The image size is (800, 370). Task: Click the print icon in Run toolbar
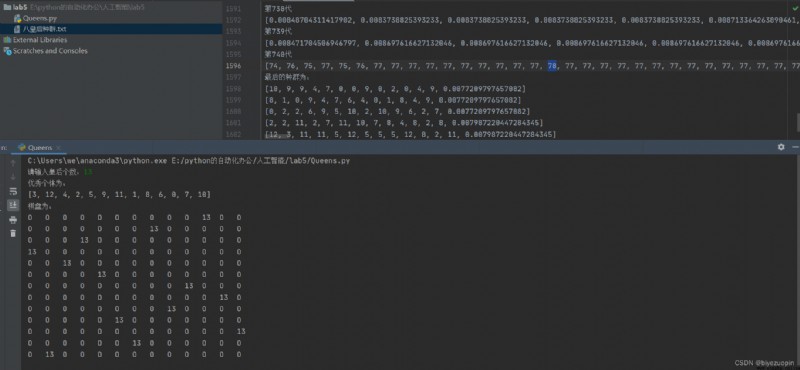tap(13, 220)
